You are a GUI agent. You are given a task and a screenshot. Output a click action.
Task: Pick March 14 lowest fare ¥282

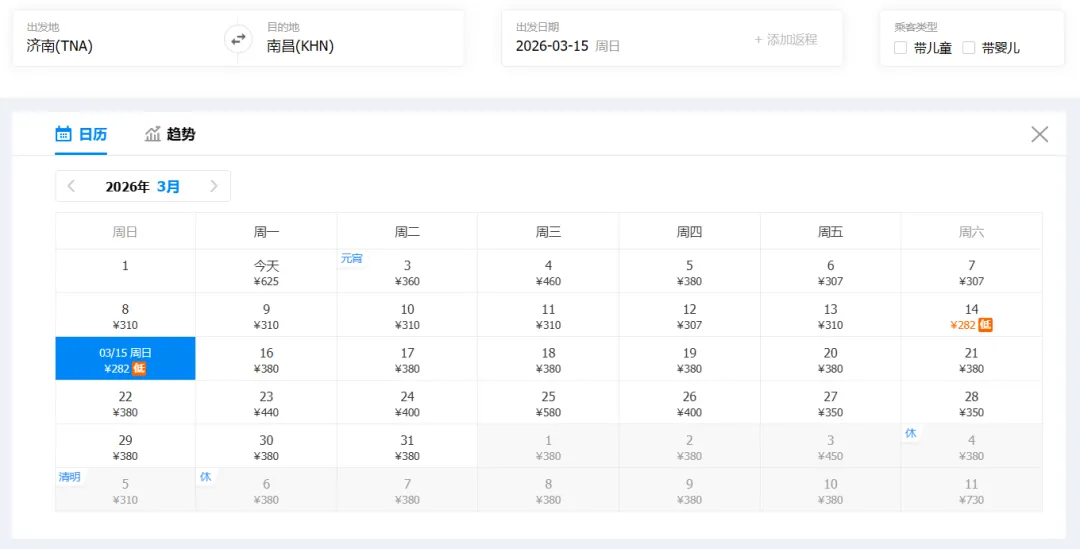pyautogui.click(x=971, y=315)
